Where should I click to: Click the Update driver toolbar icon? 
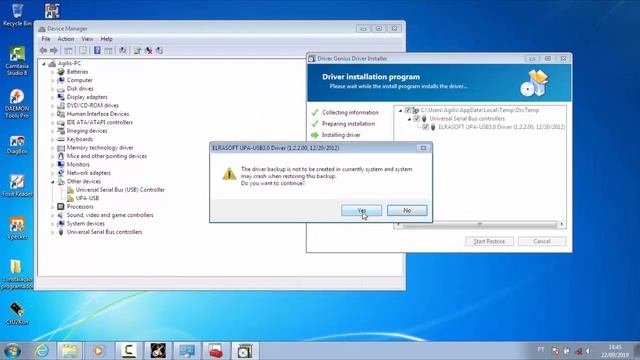[138, 51]
